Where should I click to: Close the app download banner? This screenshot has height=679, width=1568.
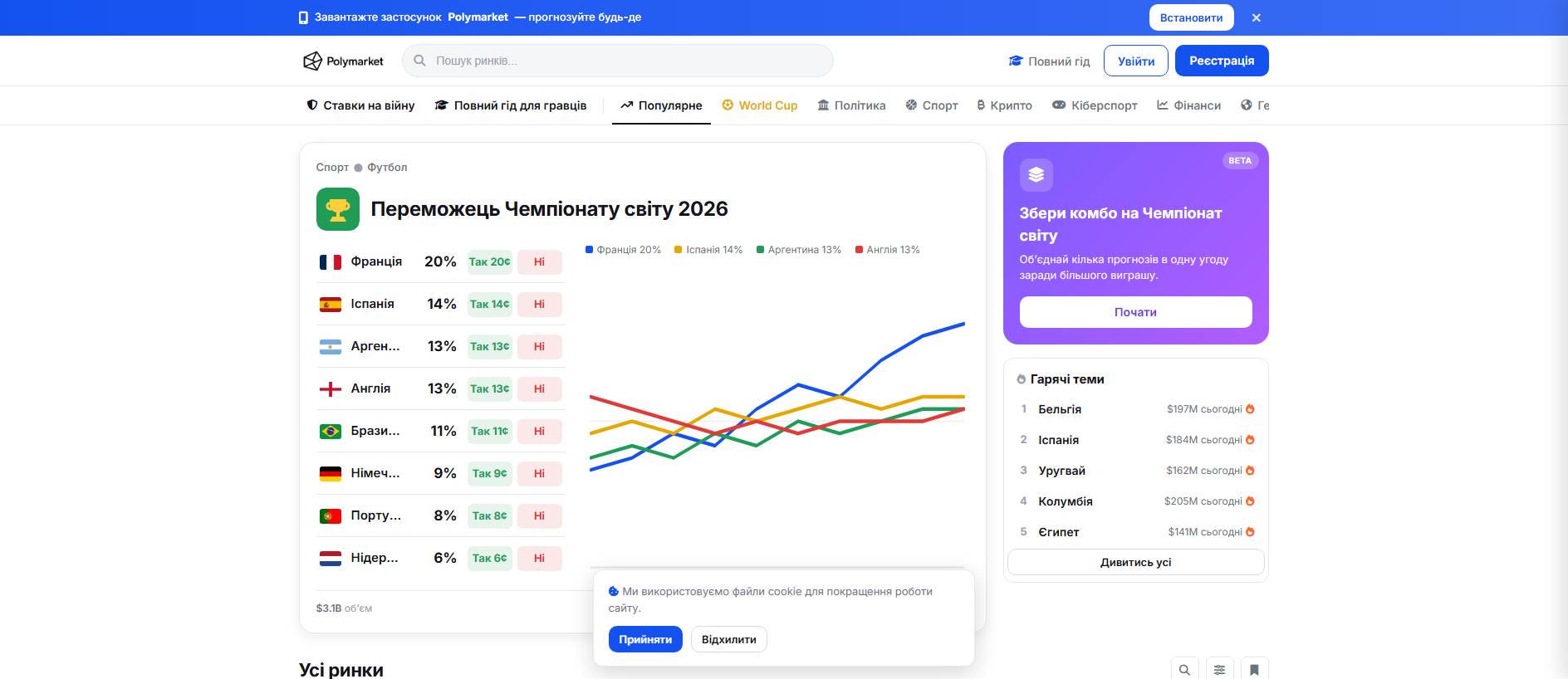pyautogui.click(x=1256, y=17)
